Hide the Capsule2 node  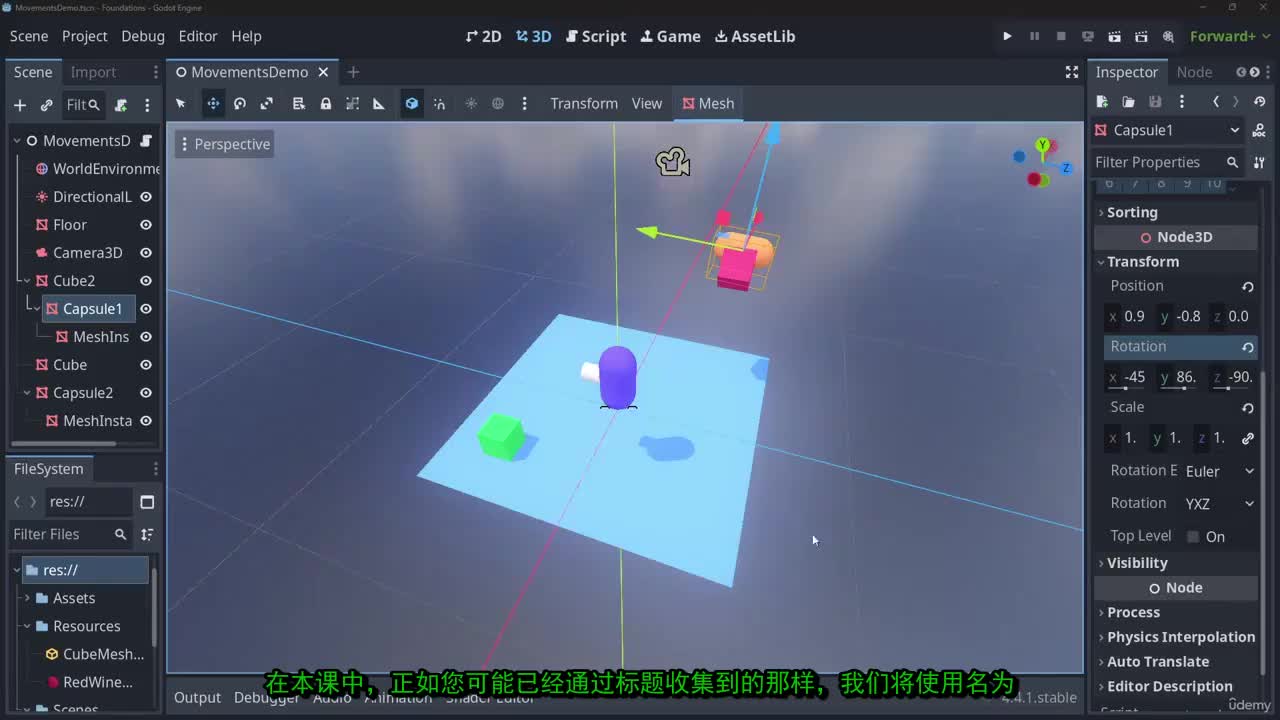coord(146,393)
